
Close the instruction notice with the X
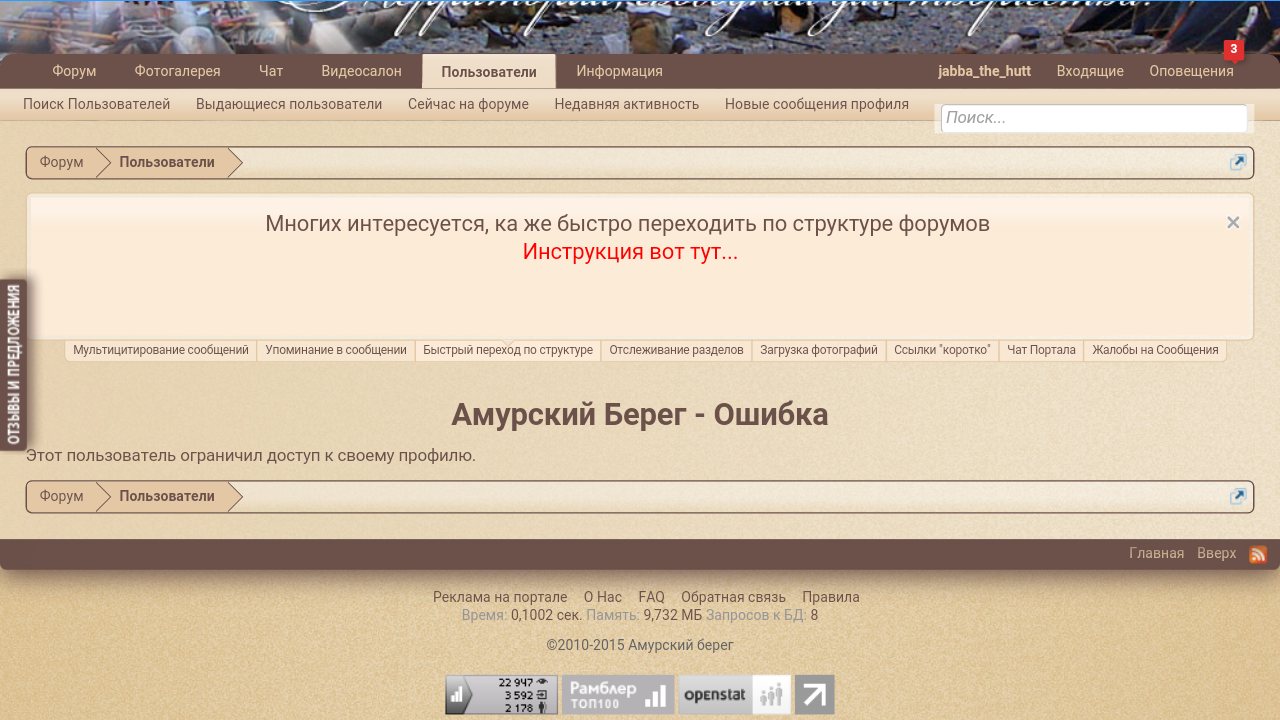[x=1233, y=223]
